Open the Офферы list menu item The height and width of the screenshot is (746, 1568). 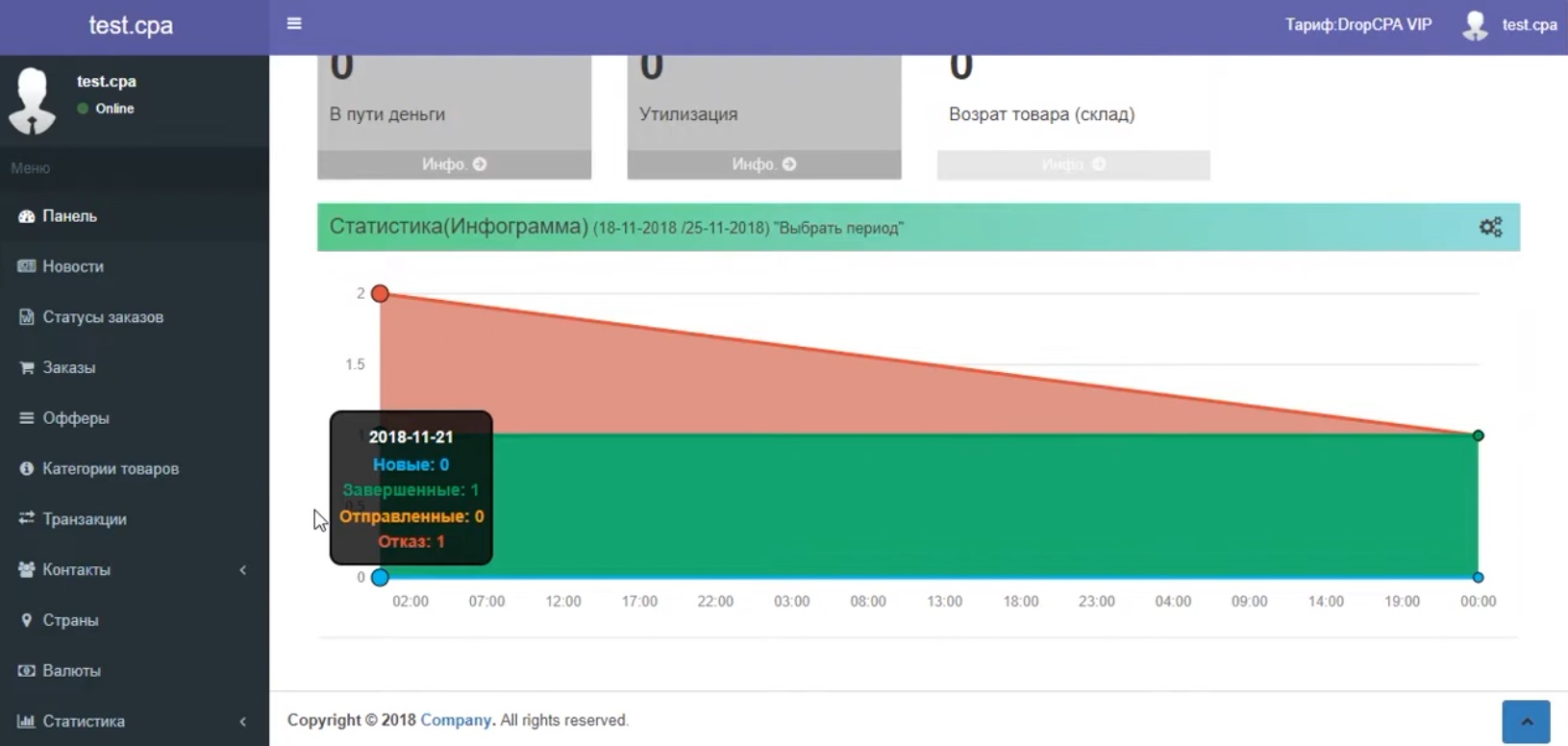pyautogui.click(x=75, y=418)
